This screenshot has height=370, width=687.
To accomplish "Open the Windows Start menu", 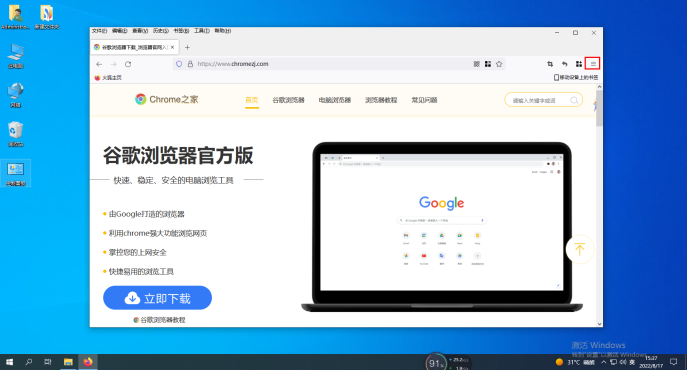I will pyautogui.click(x=9, y=362).
